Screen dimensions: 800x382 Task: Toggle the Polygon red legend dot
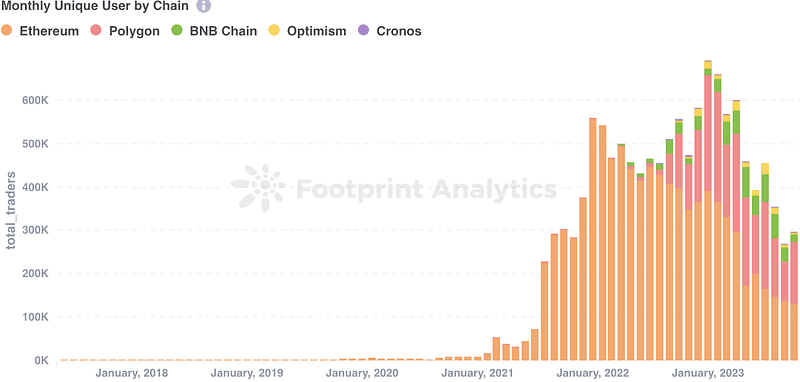(x=96, y=30)
